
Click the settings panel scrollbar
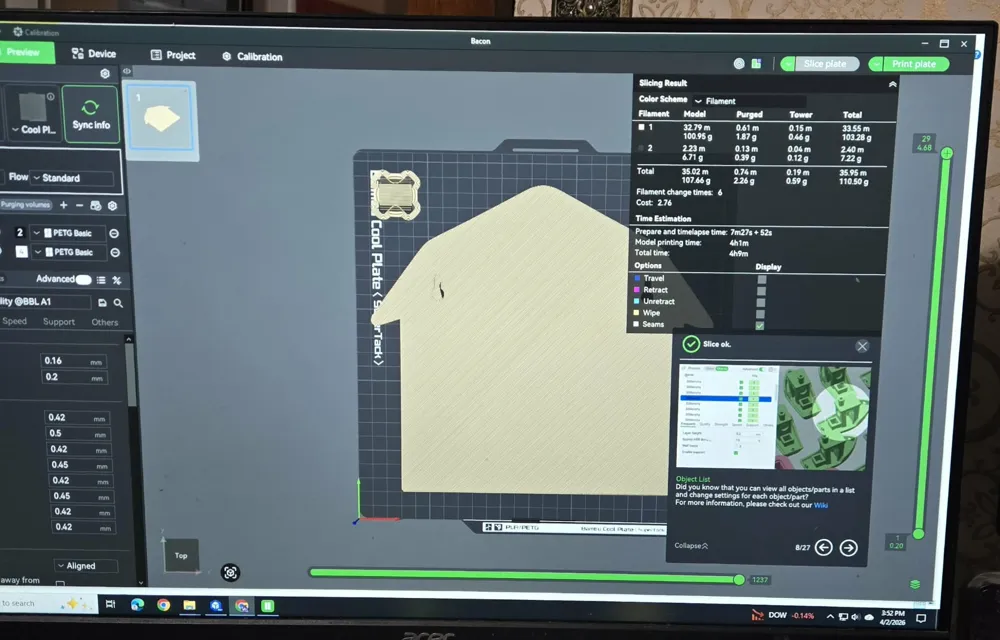131,376
